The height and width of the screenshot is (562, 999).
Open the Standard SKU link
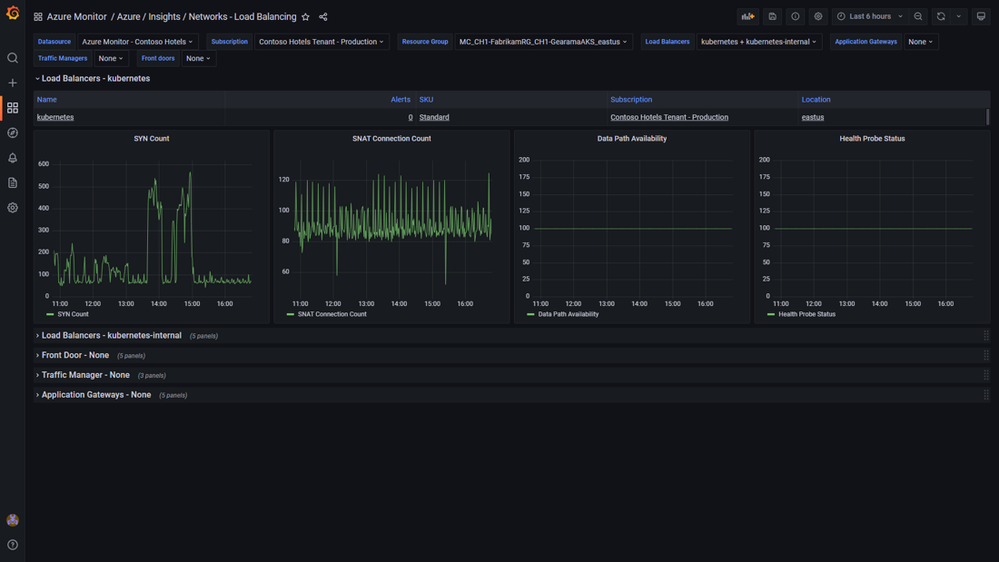(x=434, y=117)
